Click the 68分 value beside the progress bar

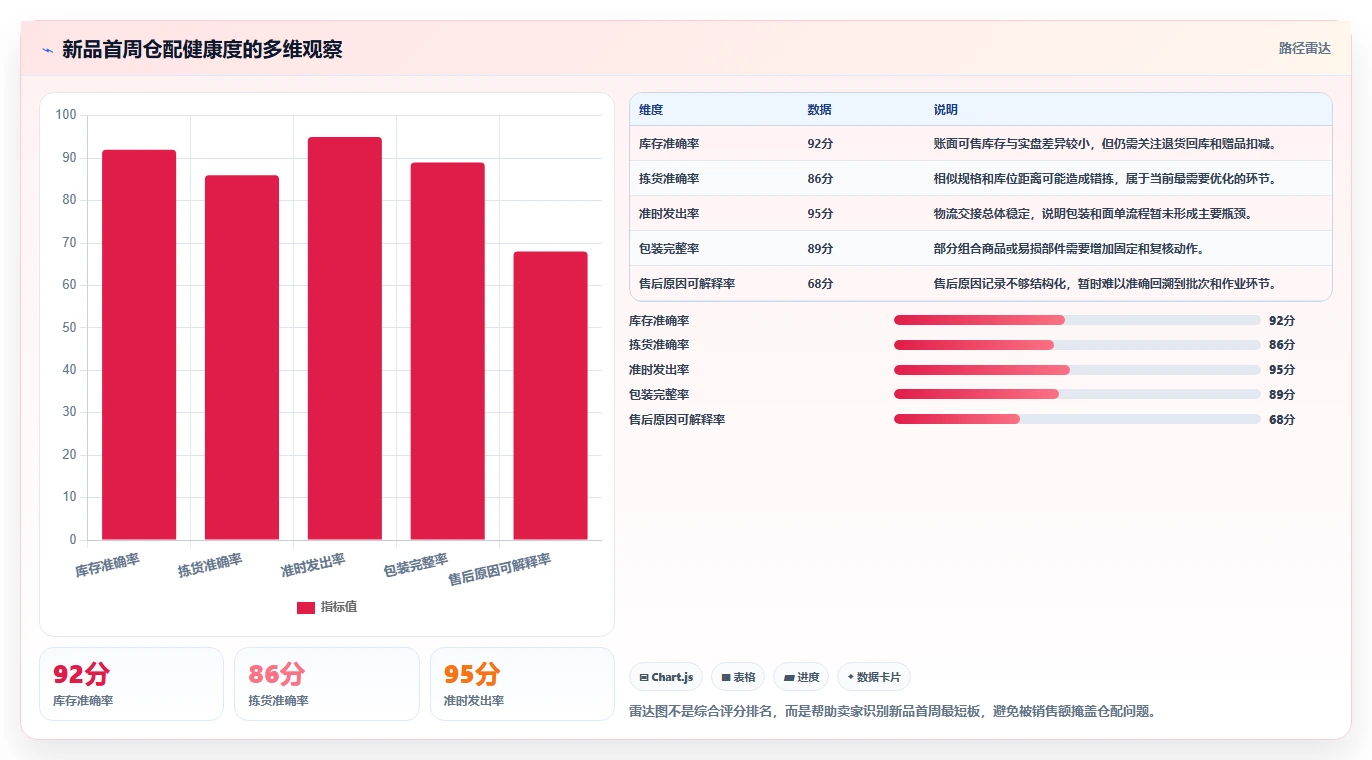[x=1282, y=420]
